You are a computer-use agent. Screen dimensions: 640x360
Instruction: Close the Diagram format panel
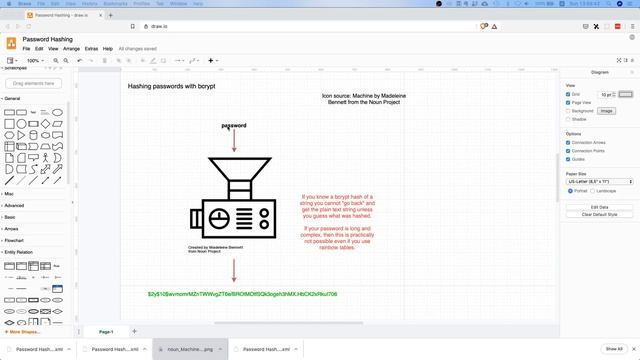632,72
